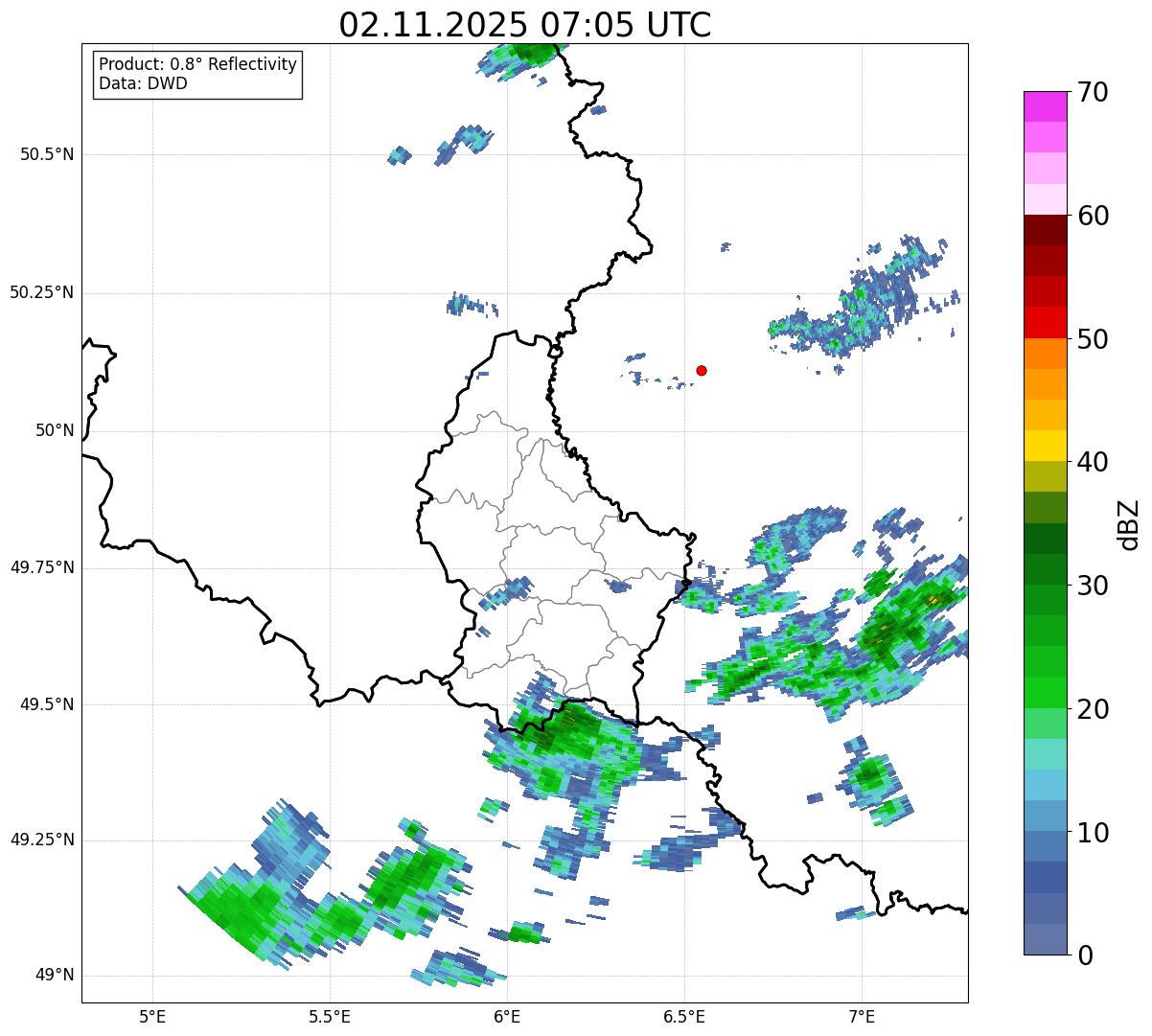The height and width of the screenshot is (1036, 1152).
Task: Click the colorbar 20 tick label
Action: [x=1093, y=709]
